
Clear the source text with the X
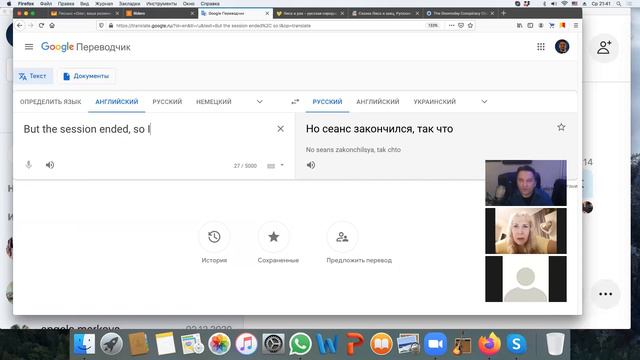[280, 129]
